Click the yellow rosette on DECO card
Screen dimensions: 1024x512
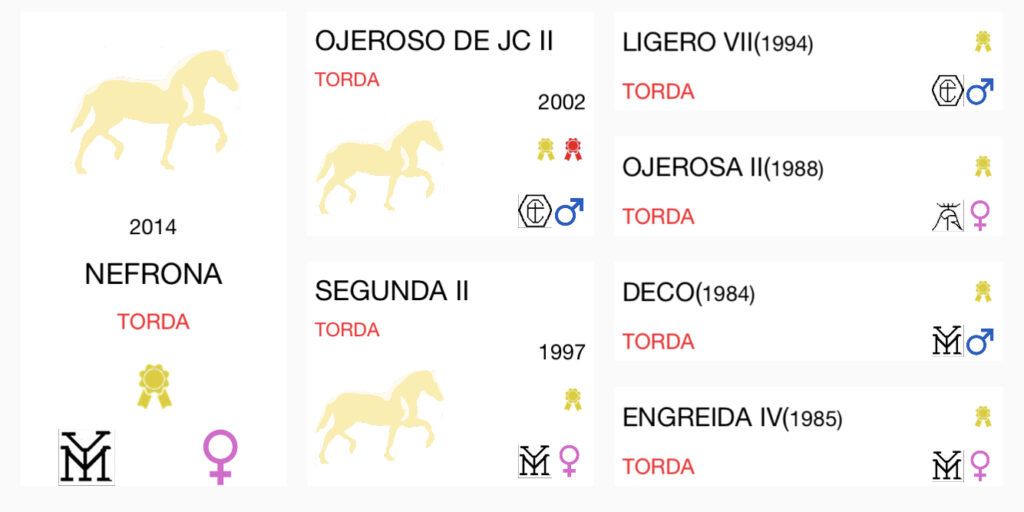tap(983, 291)
